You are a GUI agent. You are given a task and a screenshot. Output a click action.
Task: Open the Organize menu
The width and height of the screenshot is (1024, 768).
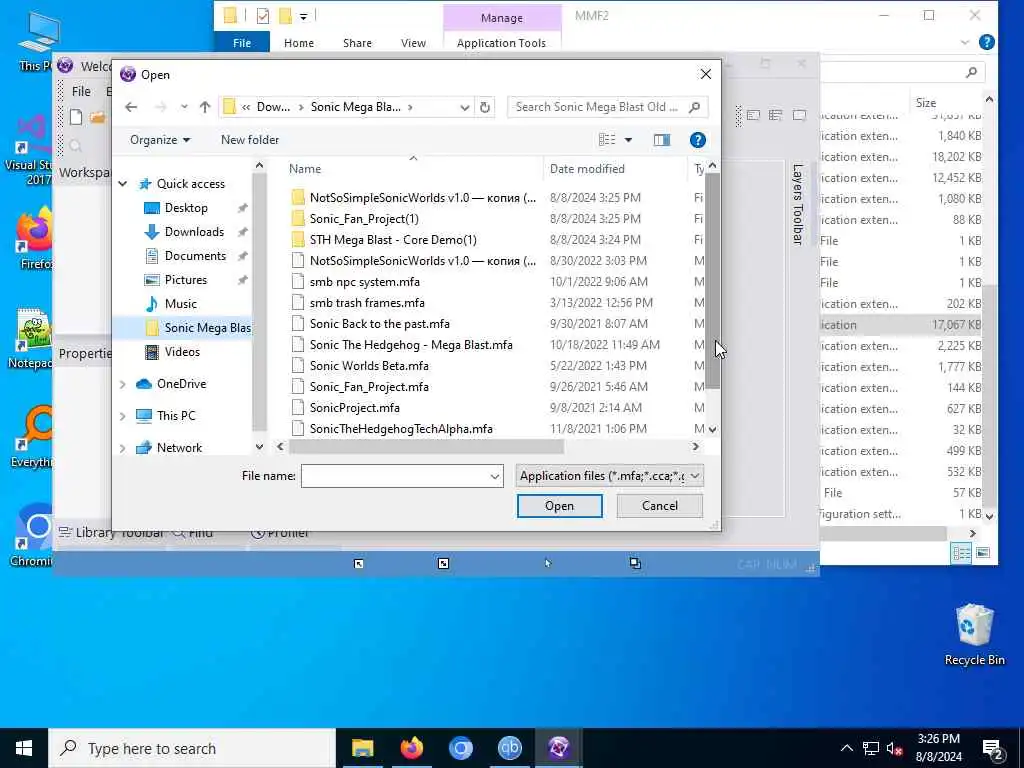pos(160,140)
